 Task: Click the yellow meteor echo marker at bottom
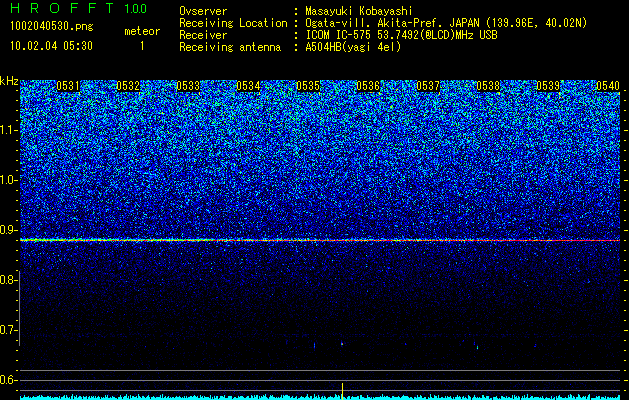342,390
